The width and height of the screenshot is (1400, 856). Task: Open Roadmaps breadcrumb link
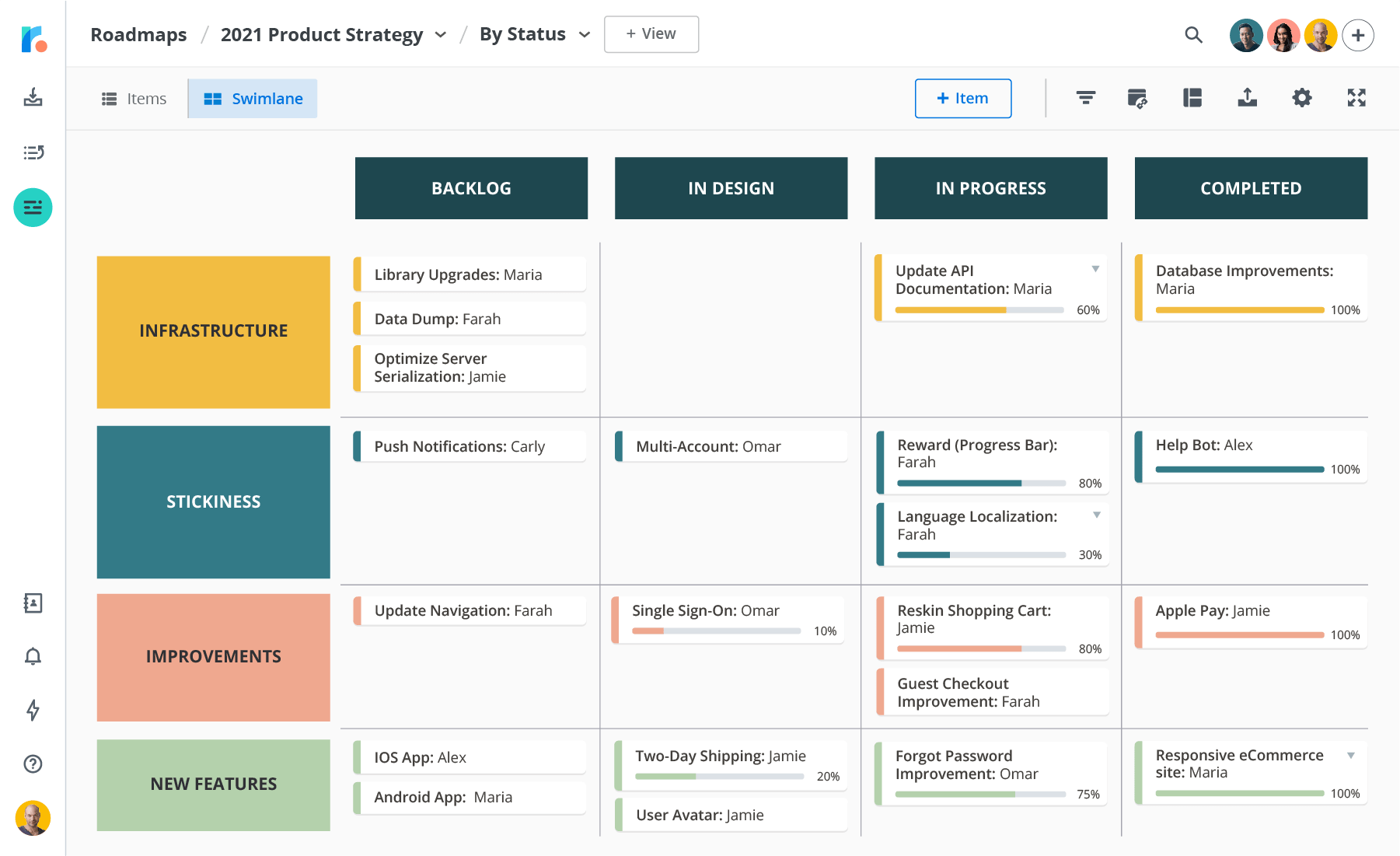coord(138,35)
